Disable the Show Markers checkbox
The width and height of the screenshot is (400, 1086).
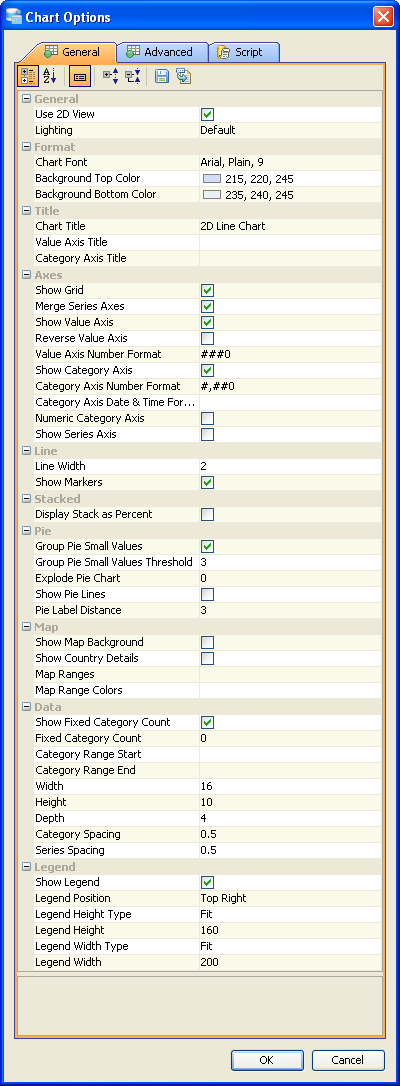(208, 483)
